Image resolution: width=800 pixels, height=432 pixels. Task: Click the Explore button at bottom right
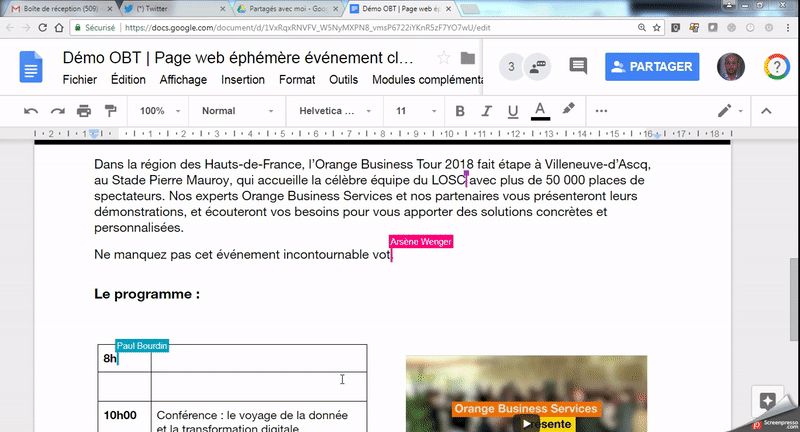tap(767, 400)
